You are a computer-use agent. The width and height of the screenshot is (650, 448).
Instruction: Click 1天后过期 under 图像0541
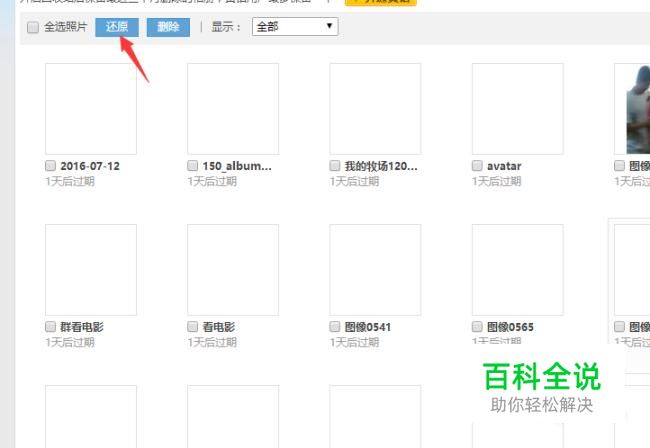pyautogui.click(x=354, y=342)
